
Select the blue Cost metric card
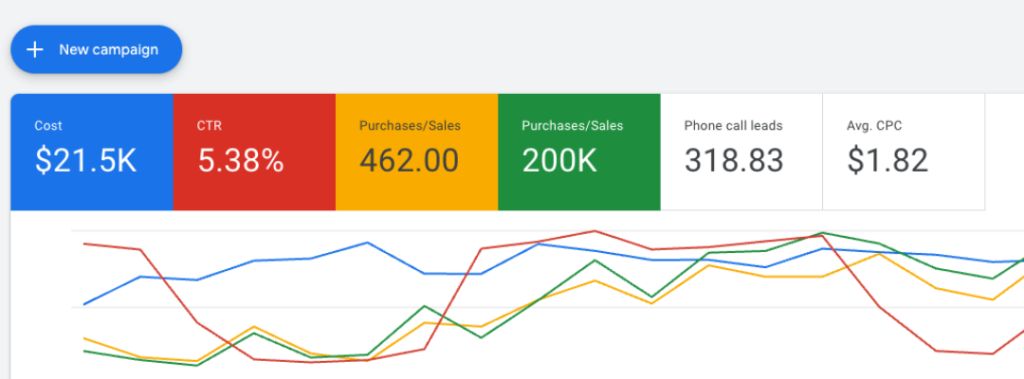pos(92,152)
